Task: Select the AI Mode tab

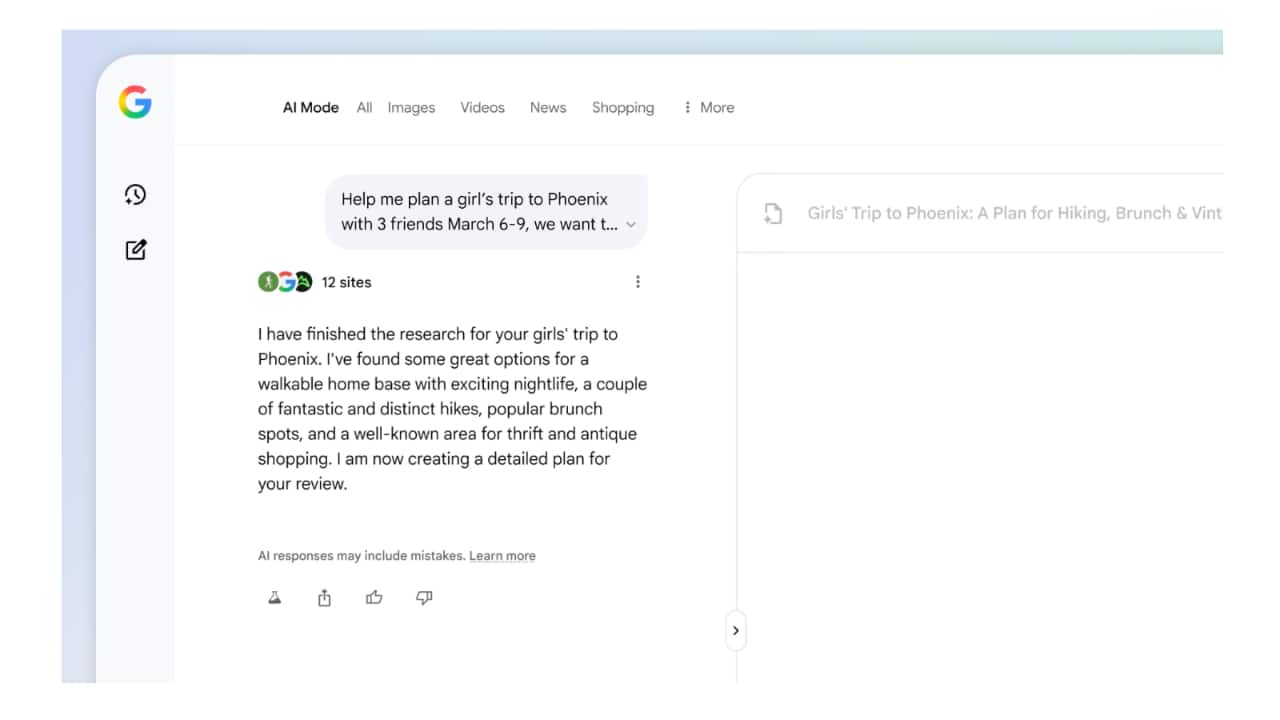Action: click(310, 107)
